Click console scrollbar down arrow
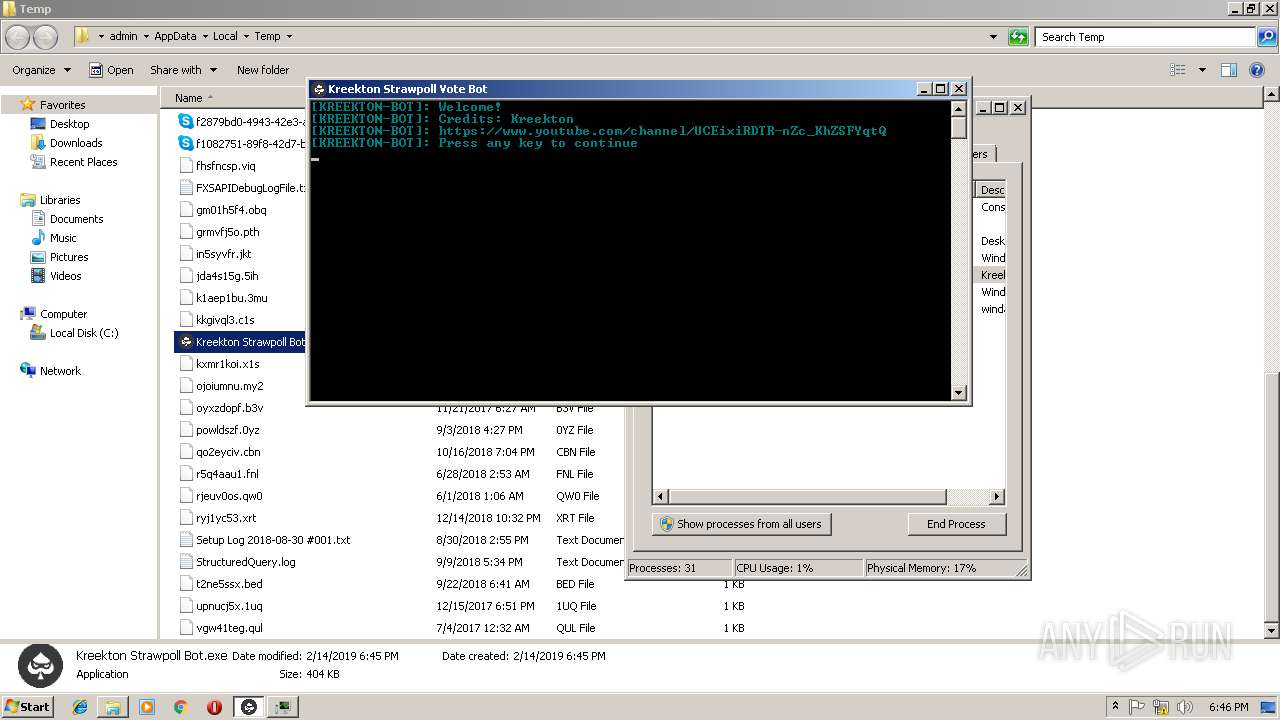1280x720 pixels. (x=959, y=393)
